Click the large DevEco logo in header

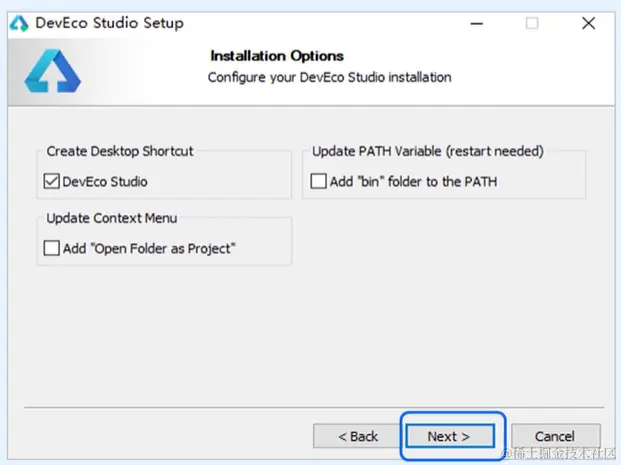pos(53,70)
